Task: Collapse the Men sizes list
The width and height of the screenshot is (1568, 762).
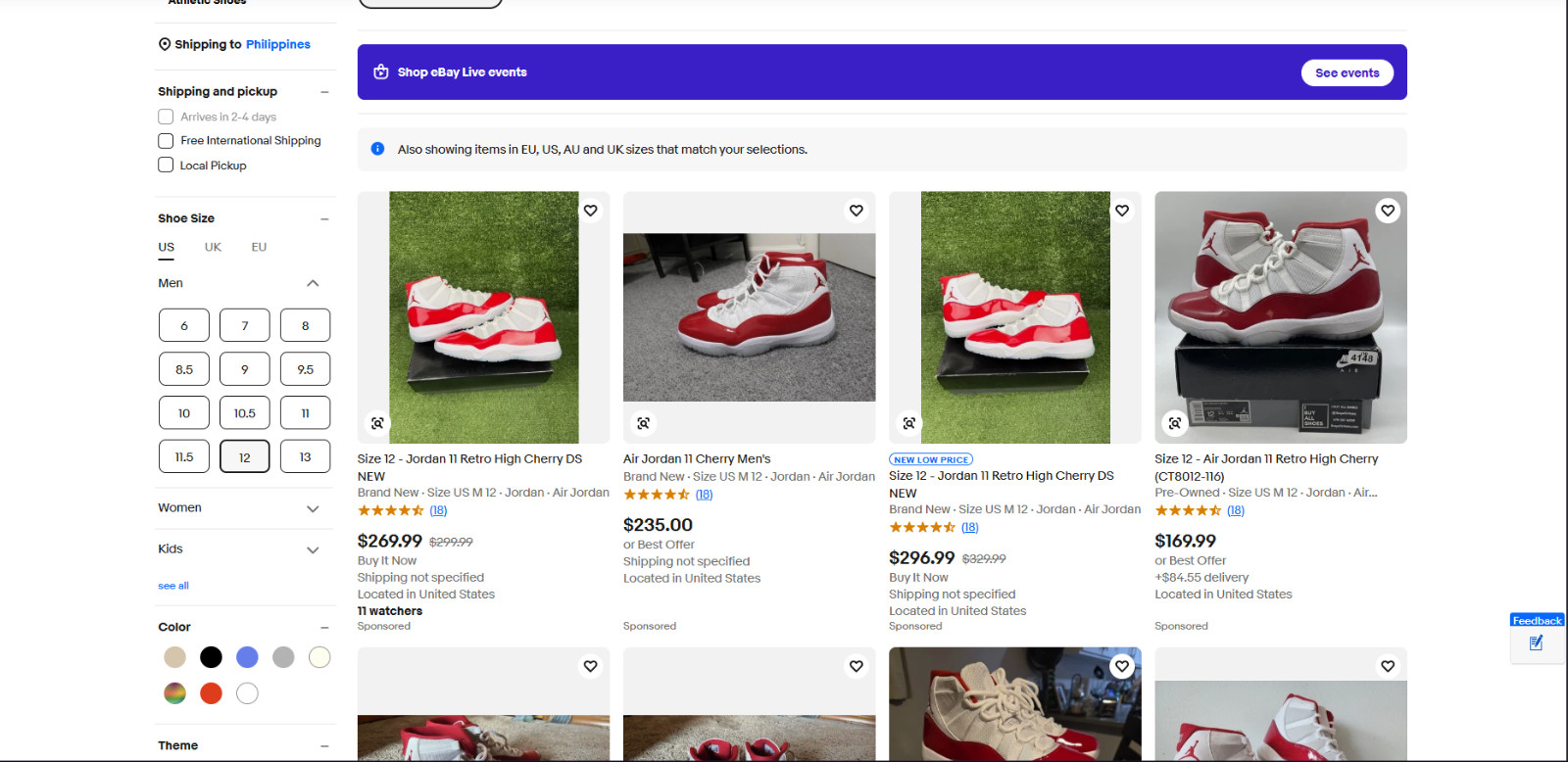Action: coord(313,283)
